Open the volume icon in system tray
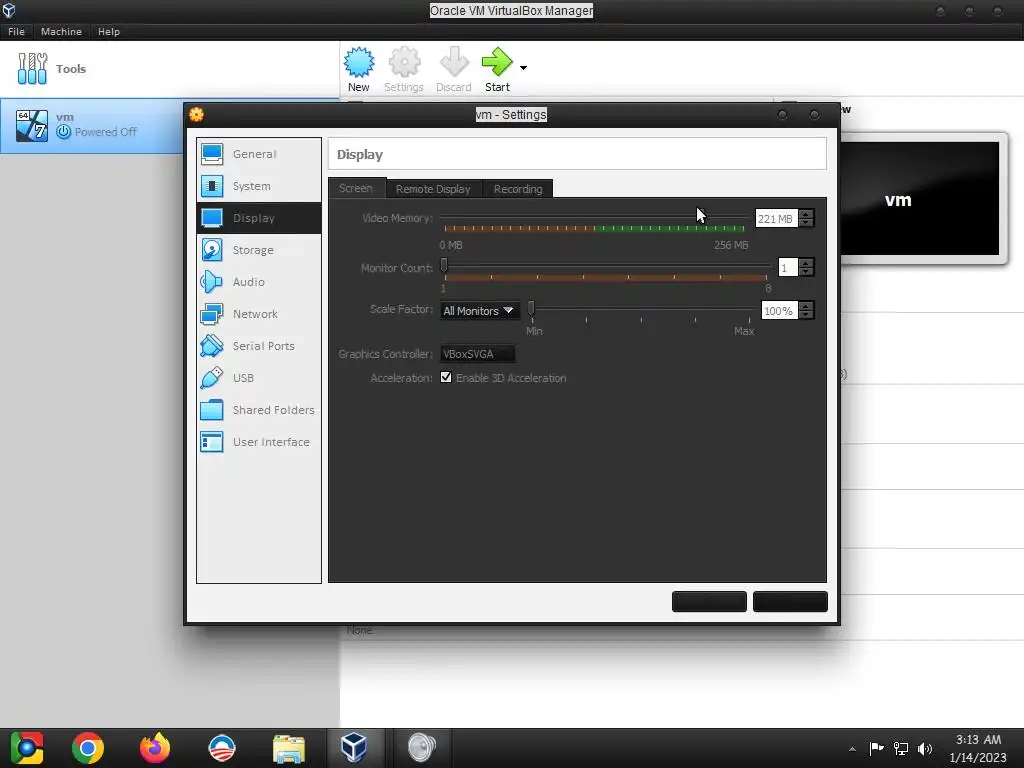Screen dimensions: 1024x768 pos(925,748)
